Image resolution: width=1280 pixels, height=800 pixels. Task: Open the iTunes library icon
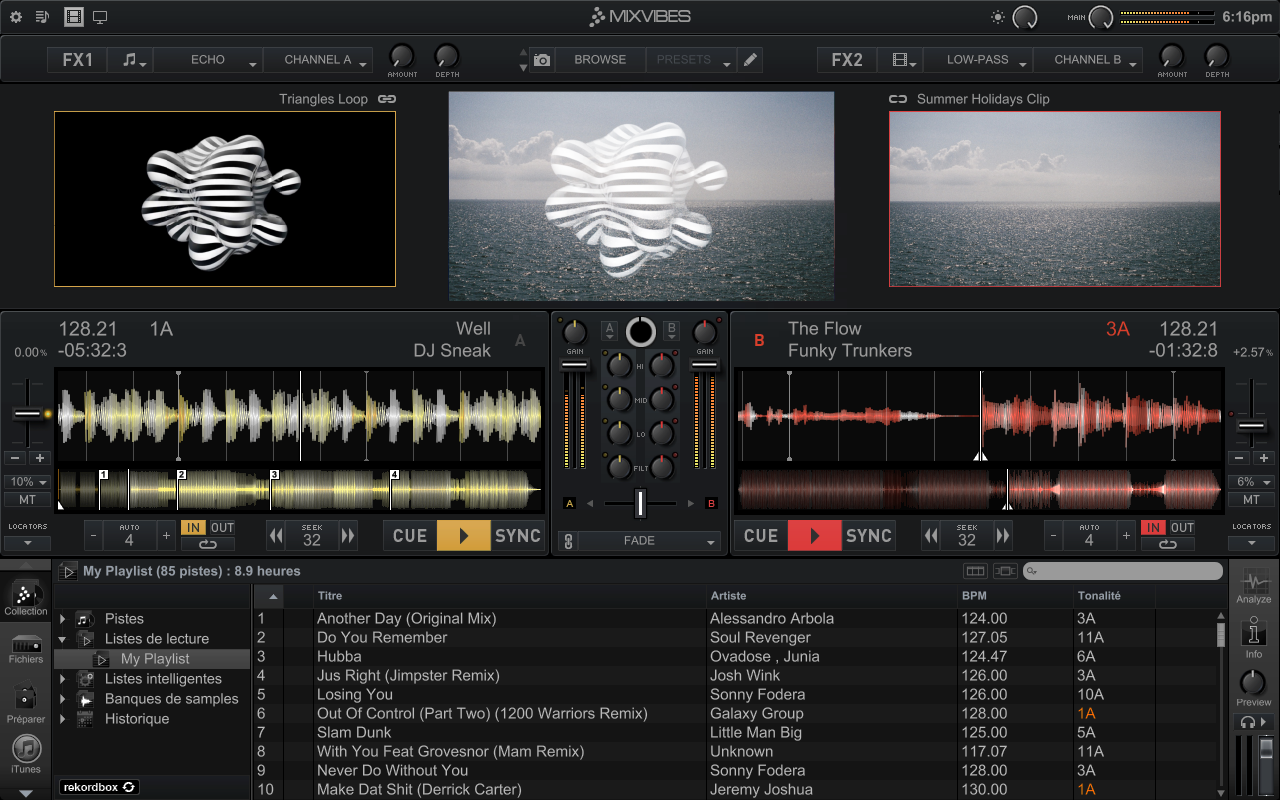[26, 752]
